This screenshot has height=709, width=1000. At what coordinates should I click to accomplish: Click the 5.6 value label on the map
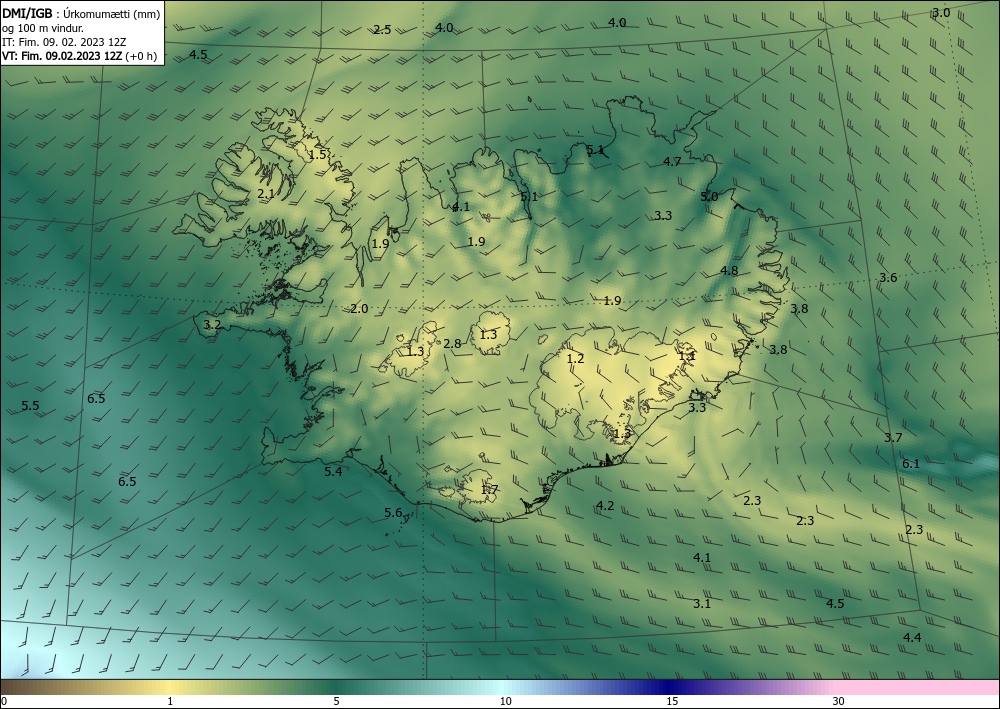(393, 513)
